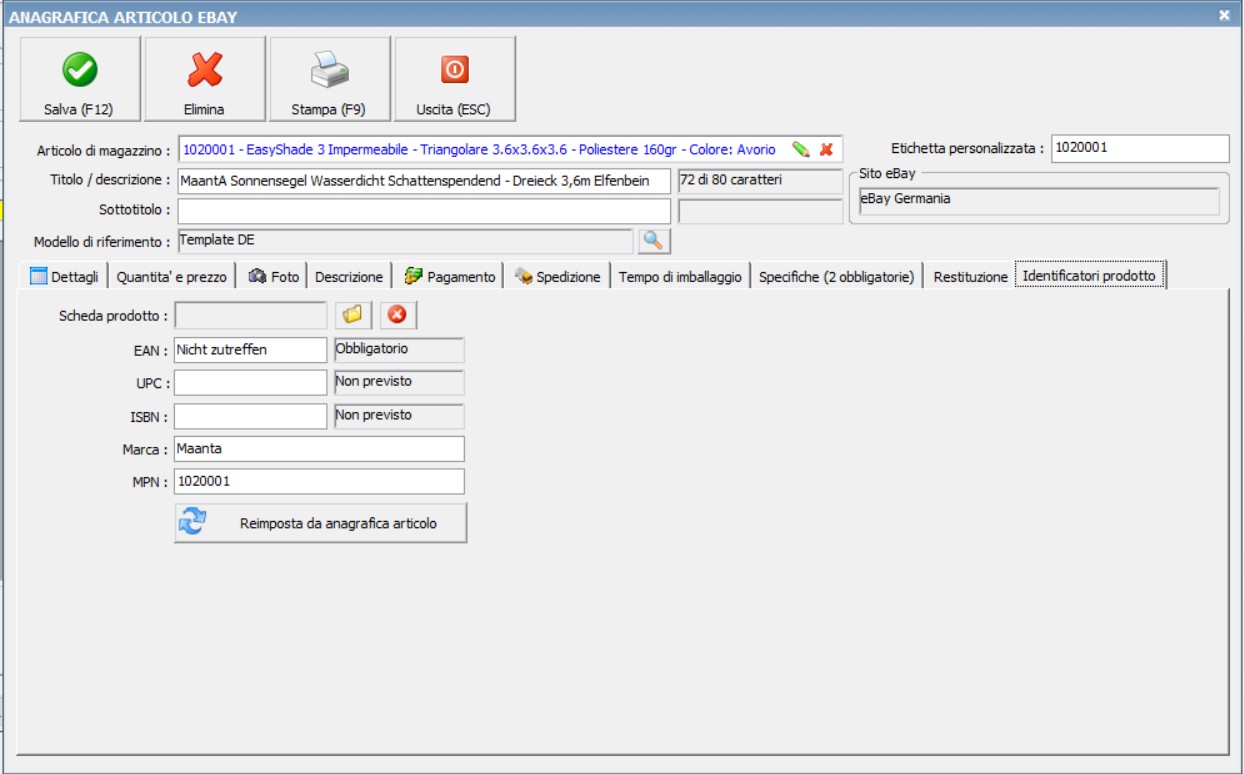Go to the Pagamento tab
Viewport: 1244px width, 774px height.
coord(449,277)
